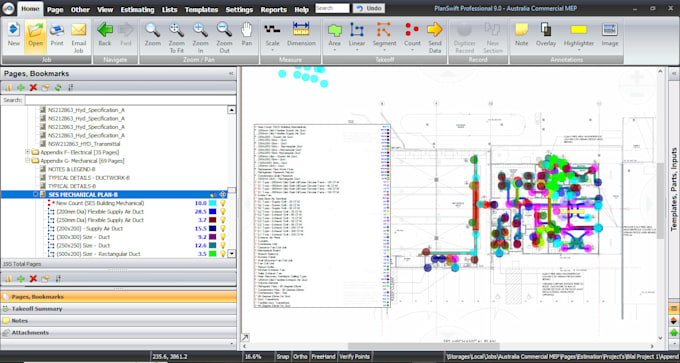Select the Count takeoff tool
Screen dimensions: 680x363
click(412, 35)
